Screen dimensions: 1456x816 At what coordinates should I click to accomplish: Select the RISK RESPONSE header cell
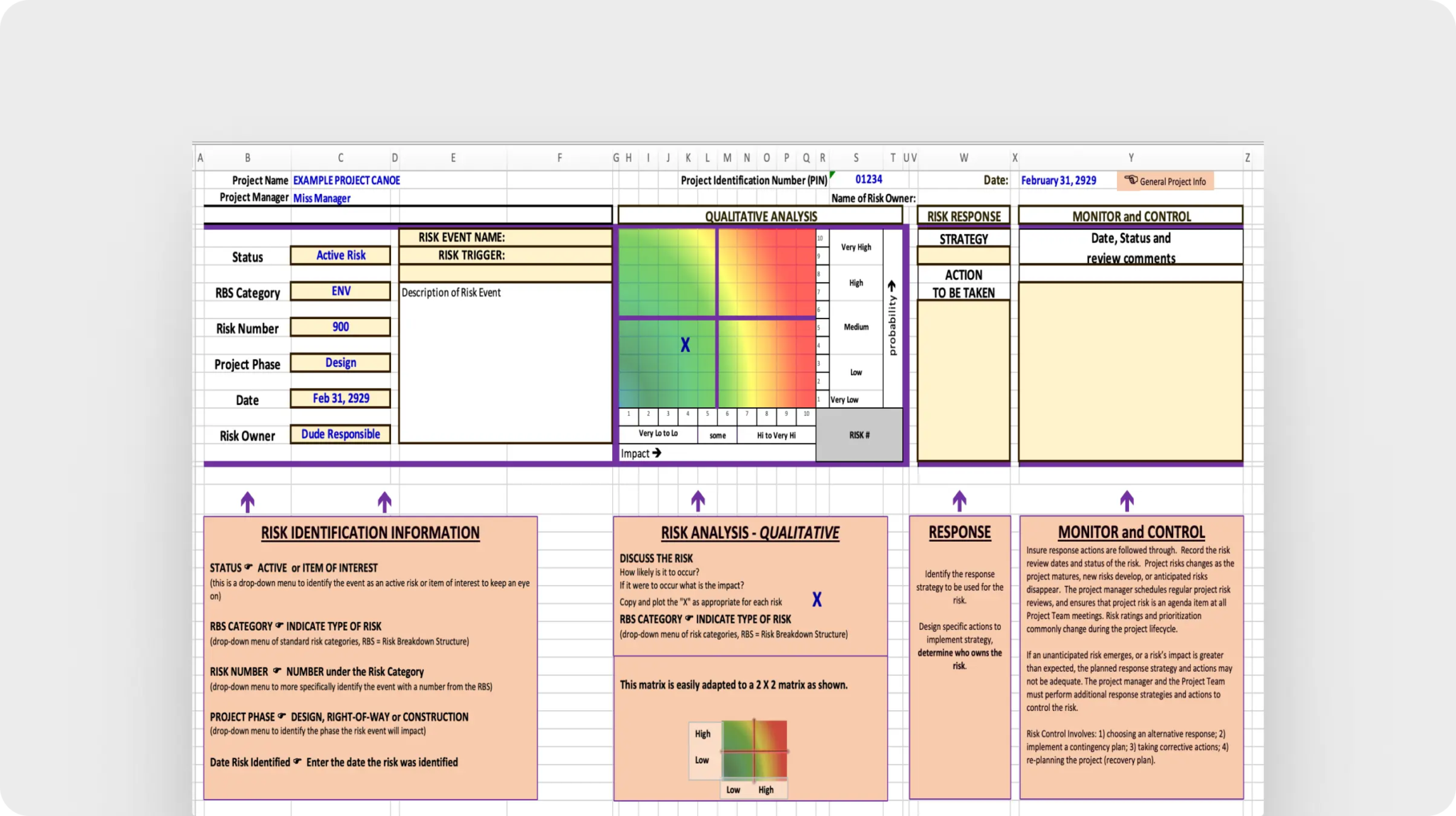point(963,216)
